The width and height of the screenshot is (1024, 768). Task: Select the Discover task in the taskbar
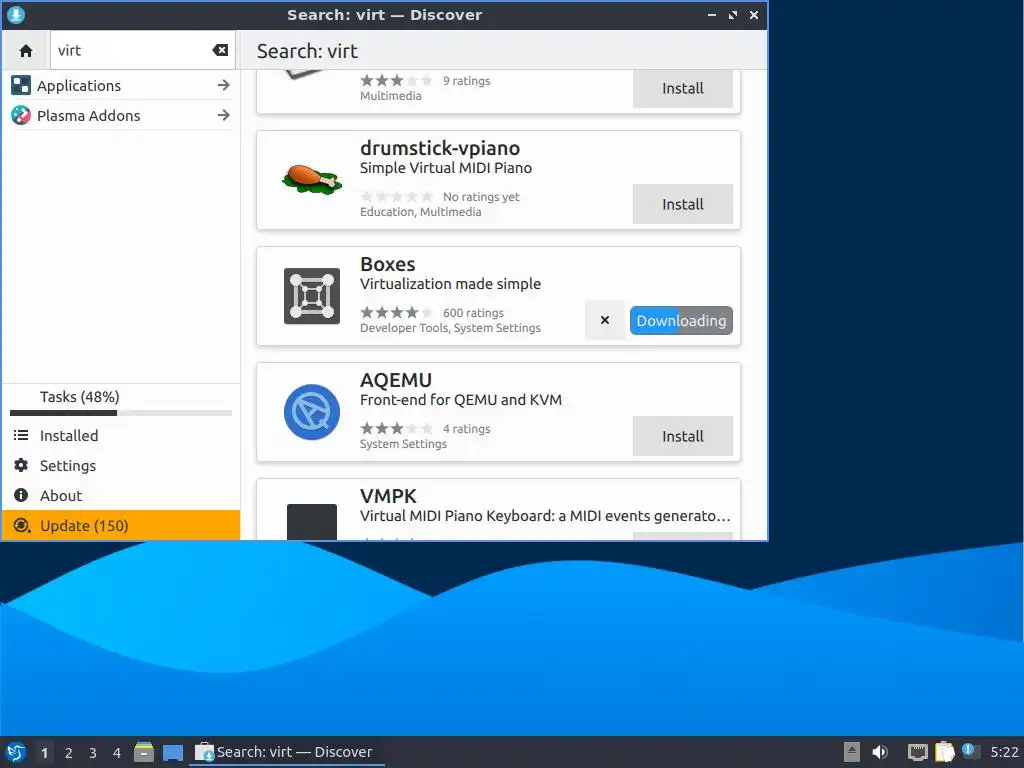point(286,752)
